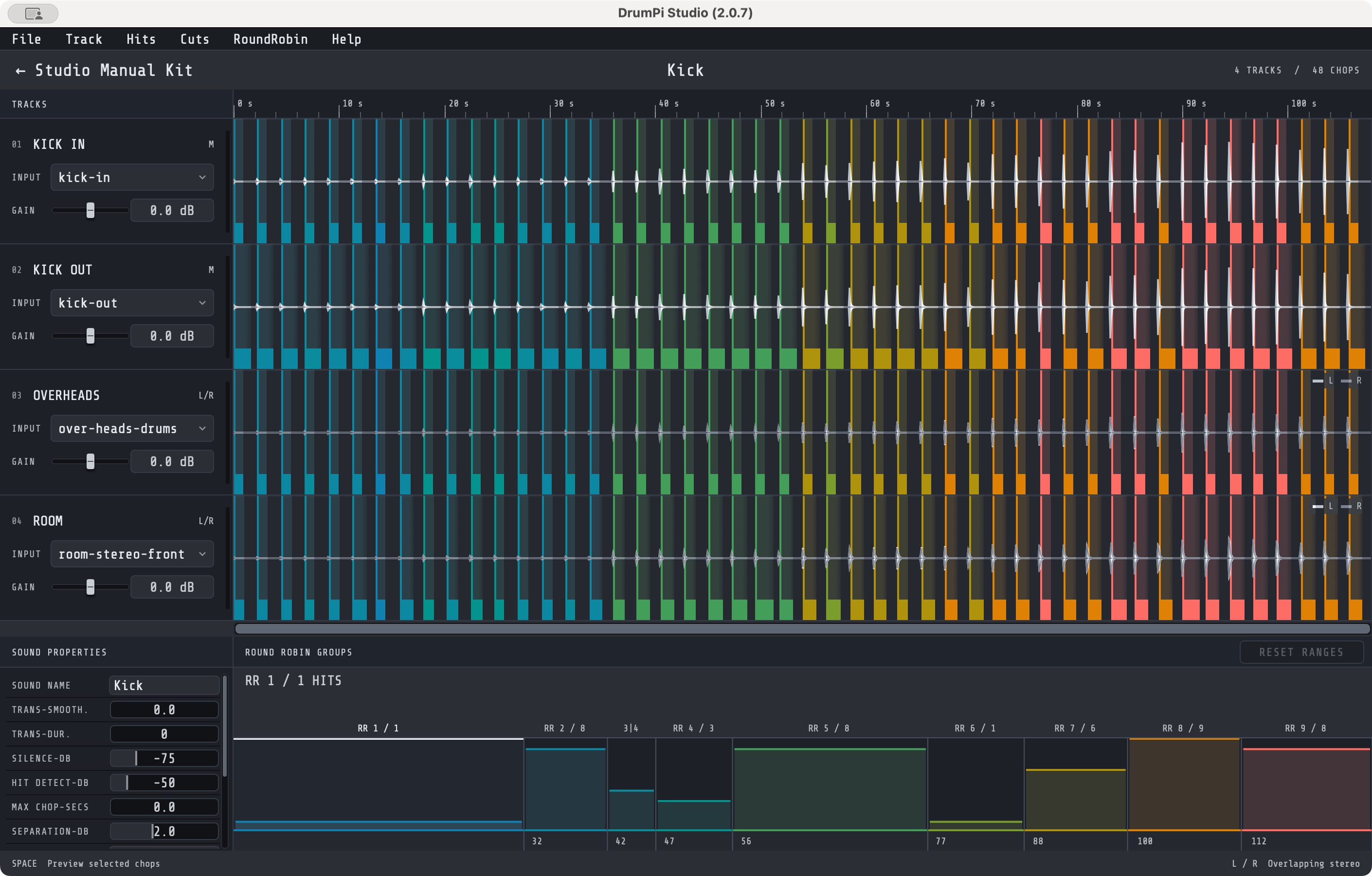The width and height of the screenshot is (1372, 876).
Task: Click the KICK IN gain slider handle
Action: point(90,210)
